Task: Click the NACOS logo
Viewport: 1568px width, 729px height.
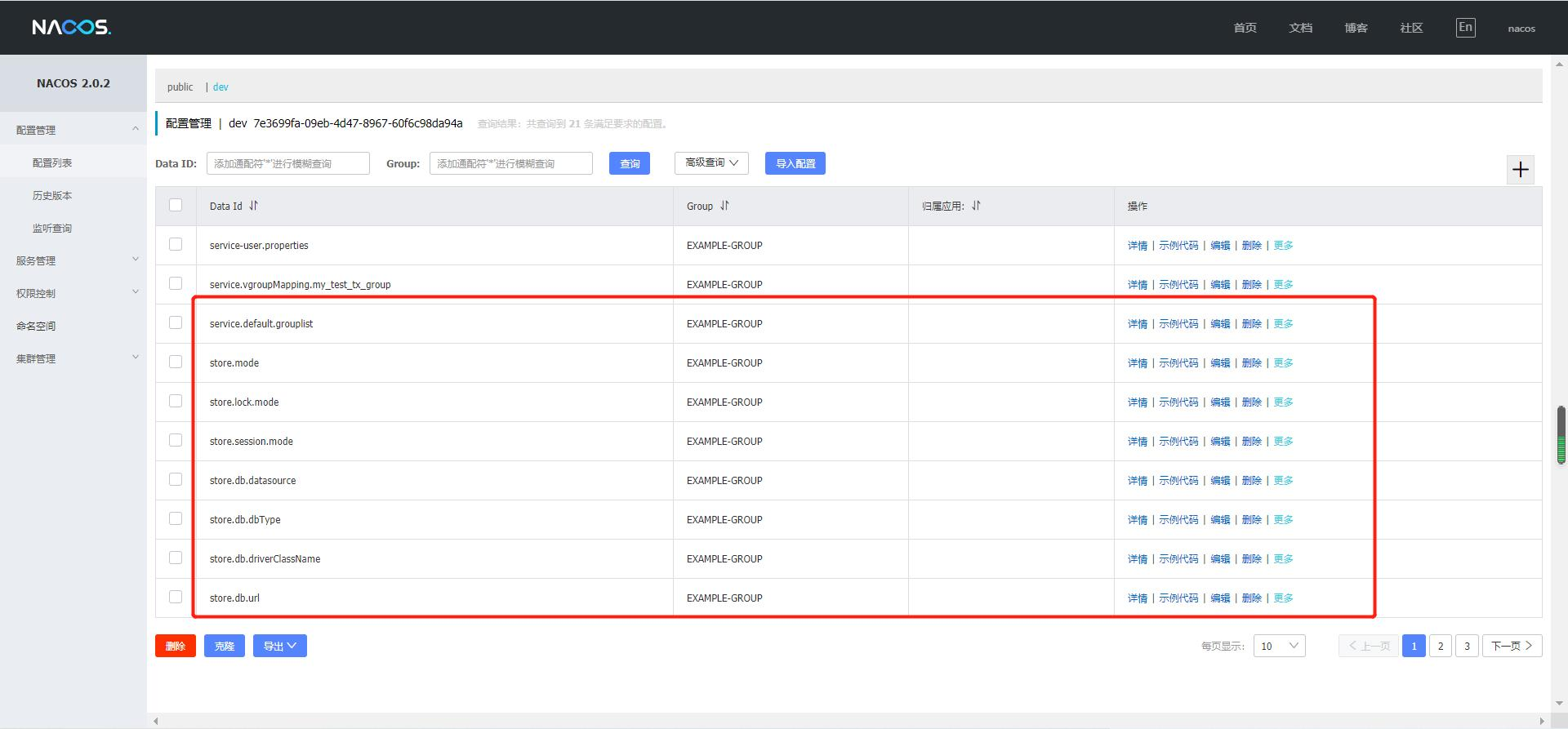Action: [x=72, y=28]
